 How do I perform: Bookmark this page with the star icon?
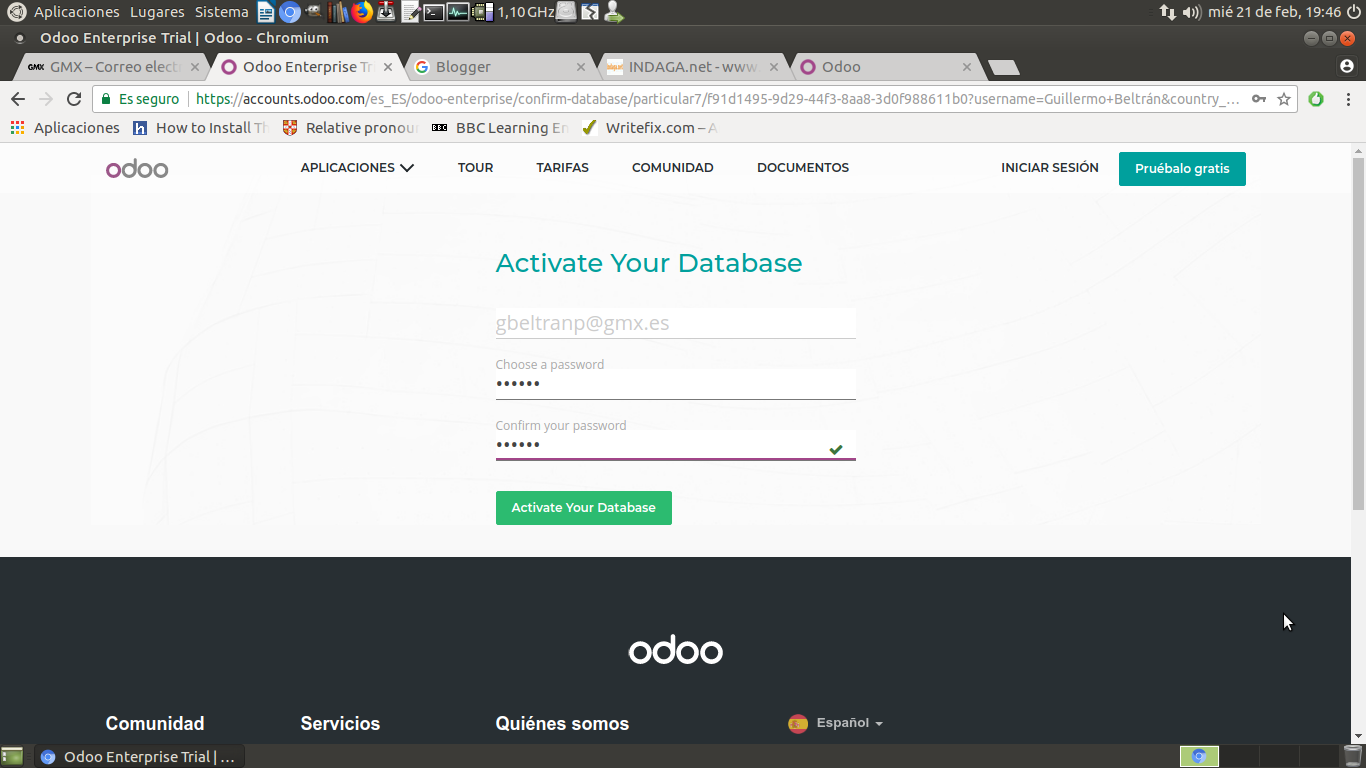tap(1284, 99)
